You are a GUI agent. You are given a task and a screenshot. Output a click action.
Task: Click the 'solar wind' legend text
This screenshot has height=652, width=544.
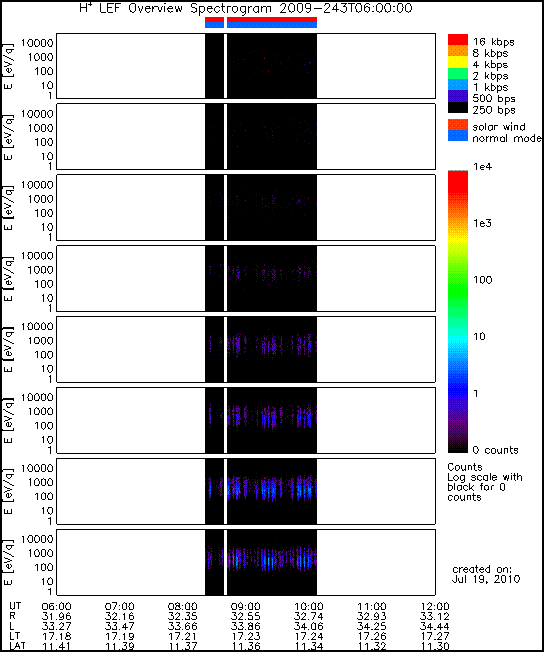click(x=499, y=126)
